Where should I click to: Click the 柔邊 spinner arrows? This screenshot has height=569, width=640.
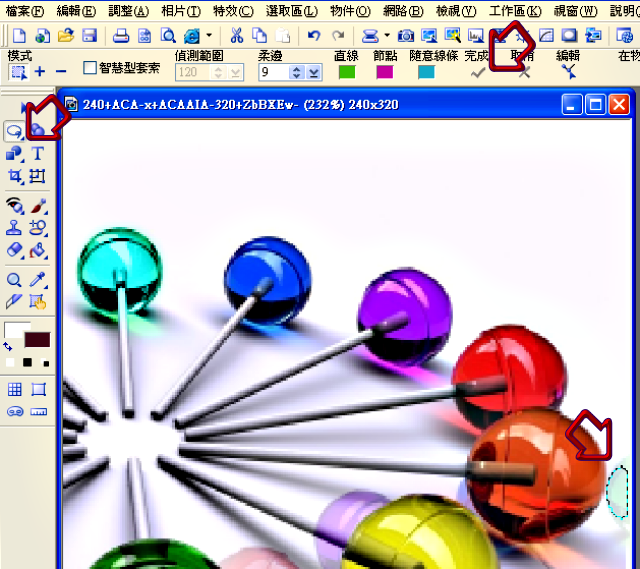[297, 73]
